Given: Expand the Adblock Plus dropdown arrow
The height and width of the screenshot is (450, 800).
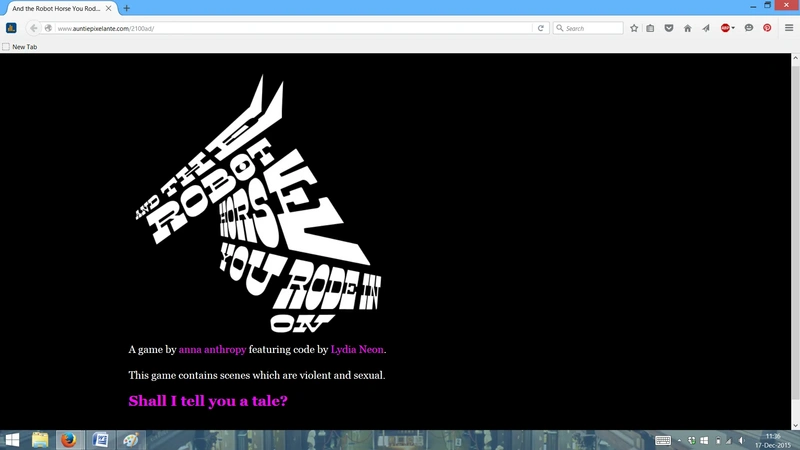Looking at the screenshot, I should [733, 28].
